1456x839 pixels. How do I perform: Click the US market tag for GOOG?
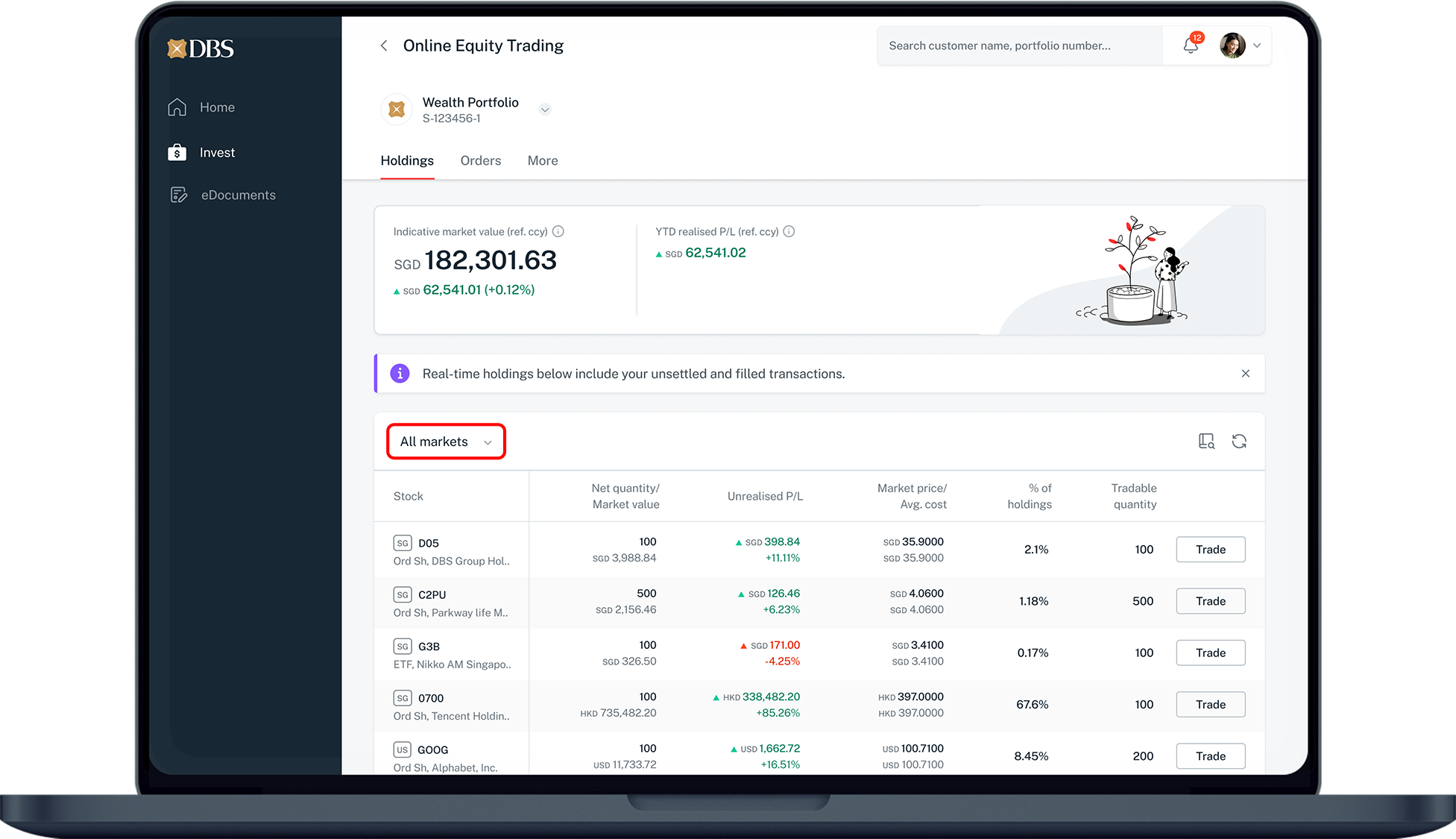(x=403, y=750)
